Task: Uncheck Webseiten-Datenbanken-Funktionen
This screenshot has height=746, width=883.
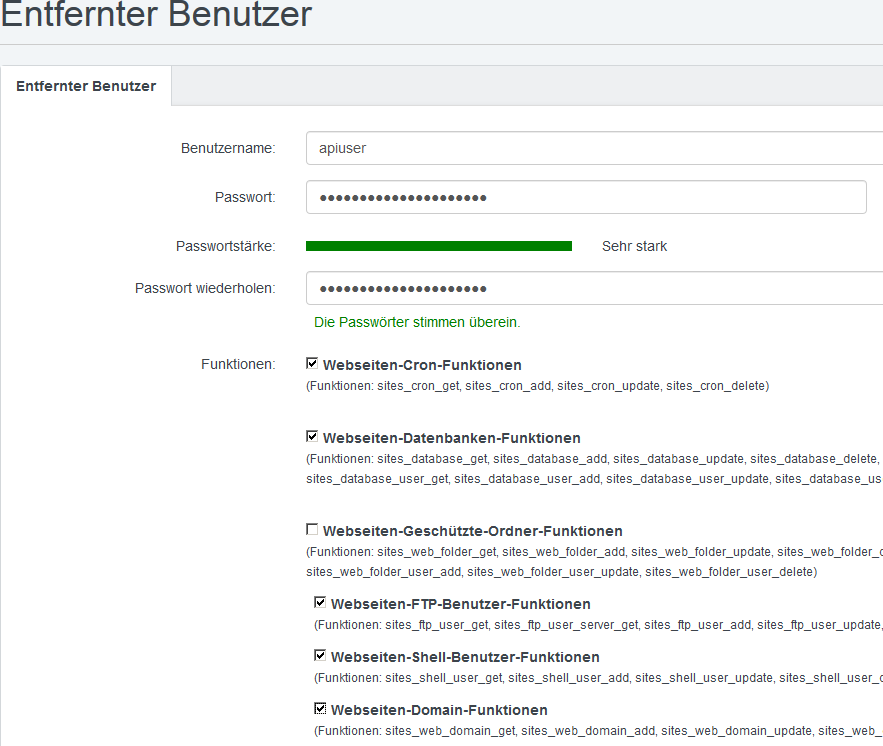Action: pos(311,436)
